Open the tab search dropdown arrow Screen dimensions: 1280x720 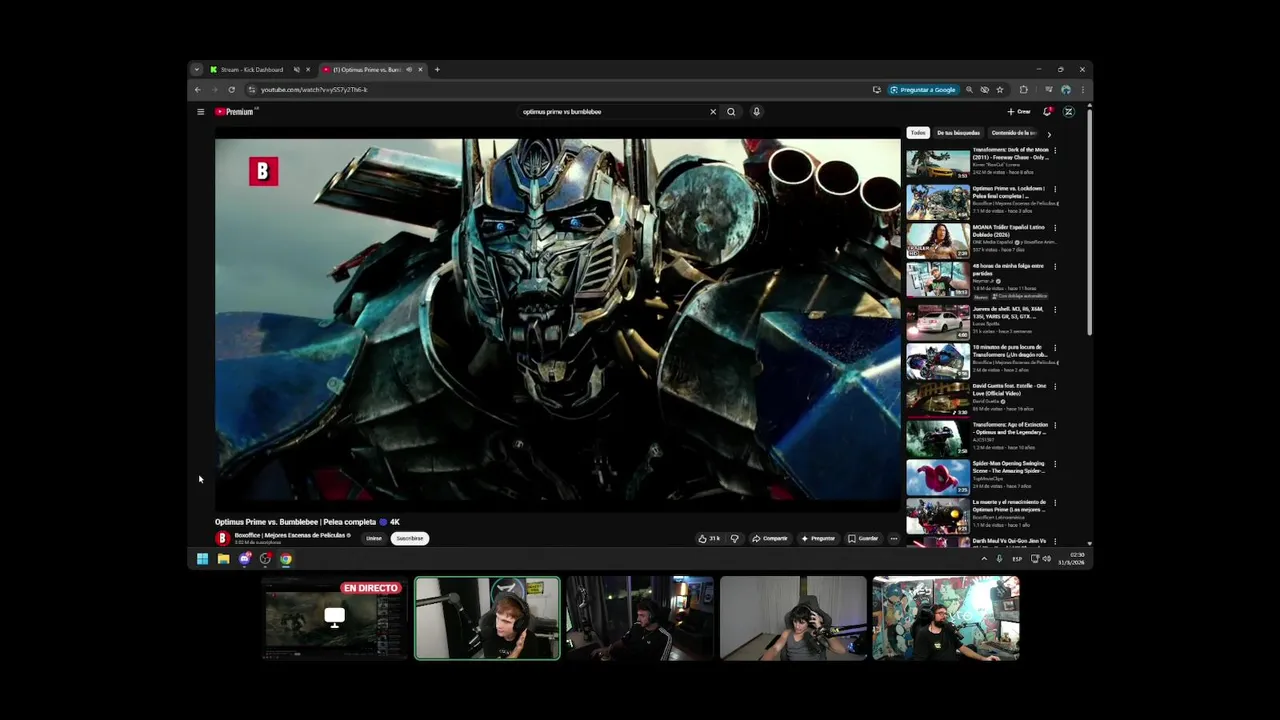(197, 70)
